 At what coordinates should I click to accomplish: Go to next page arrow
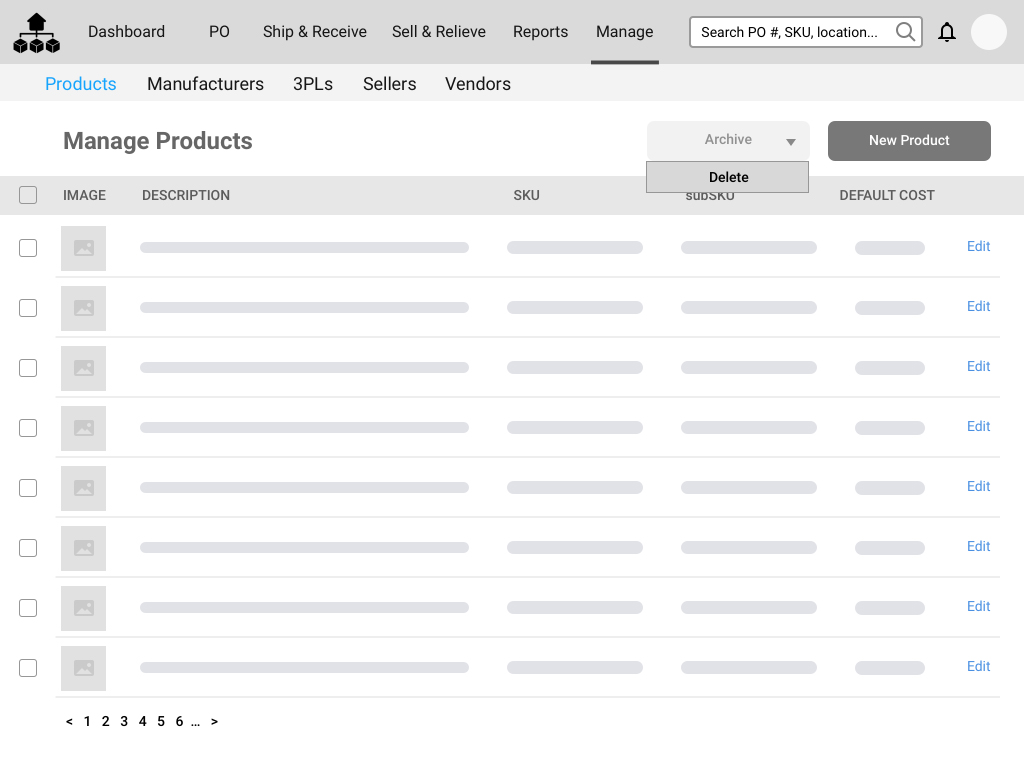tap(214, 721)
